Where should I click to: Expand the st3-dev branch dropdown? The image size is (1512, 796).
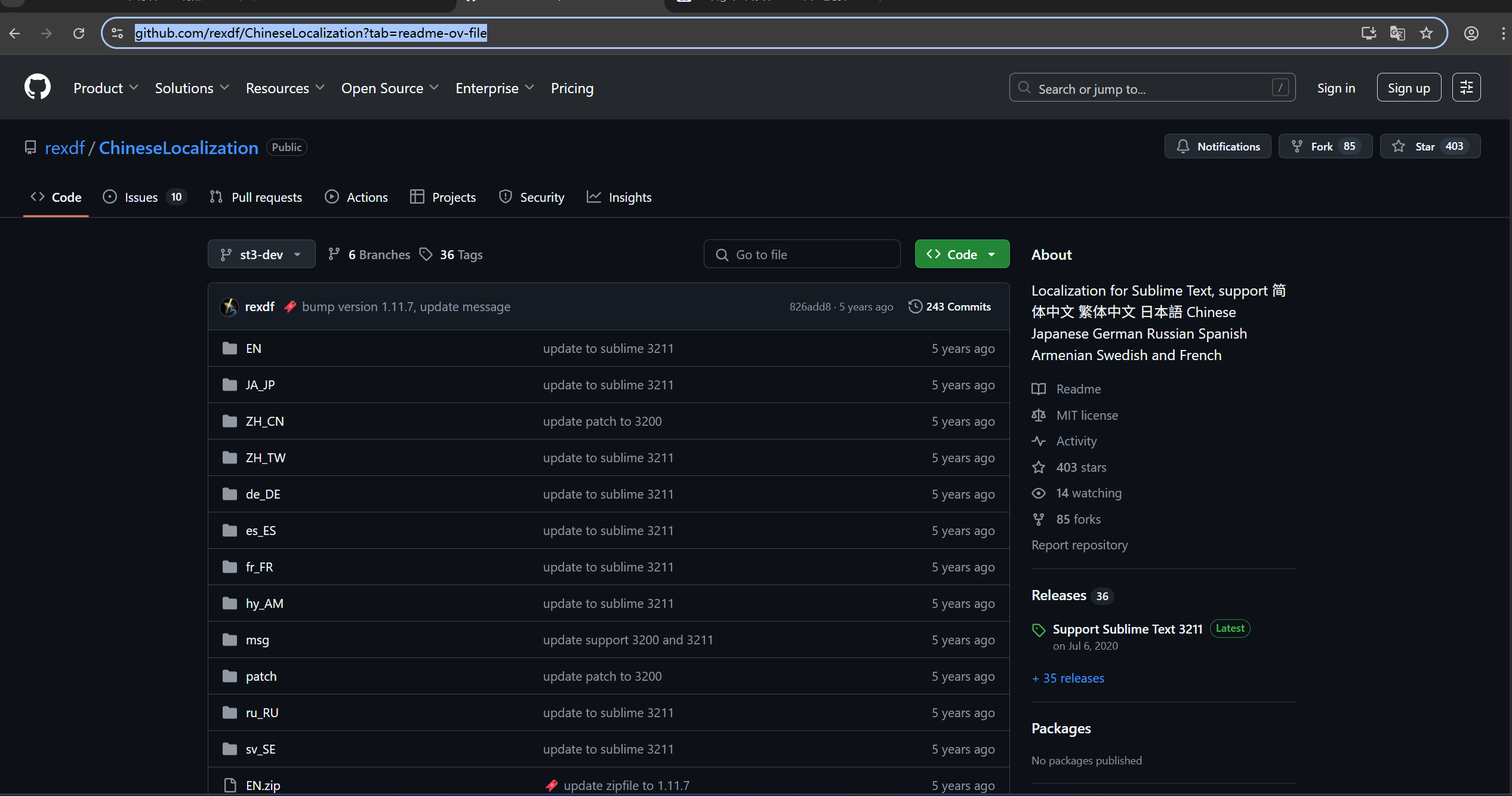coord(261,254)
